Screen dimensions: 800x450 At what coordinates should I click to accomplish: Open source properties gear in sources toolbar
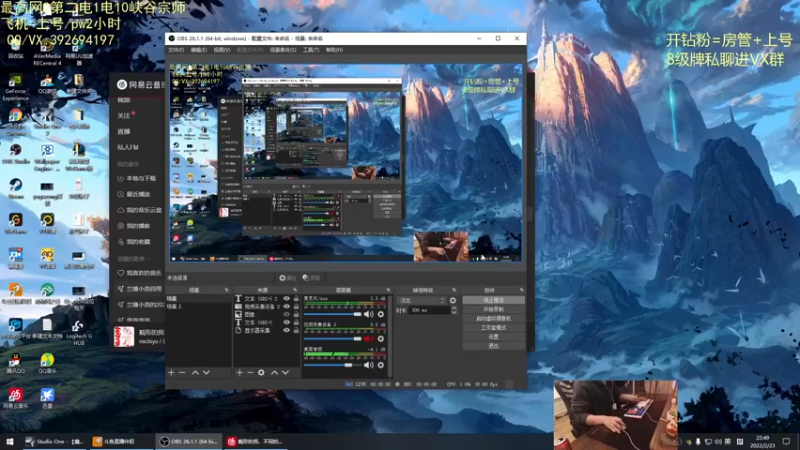click(x=261, y=372)
